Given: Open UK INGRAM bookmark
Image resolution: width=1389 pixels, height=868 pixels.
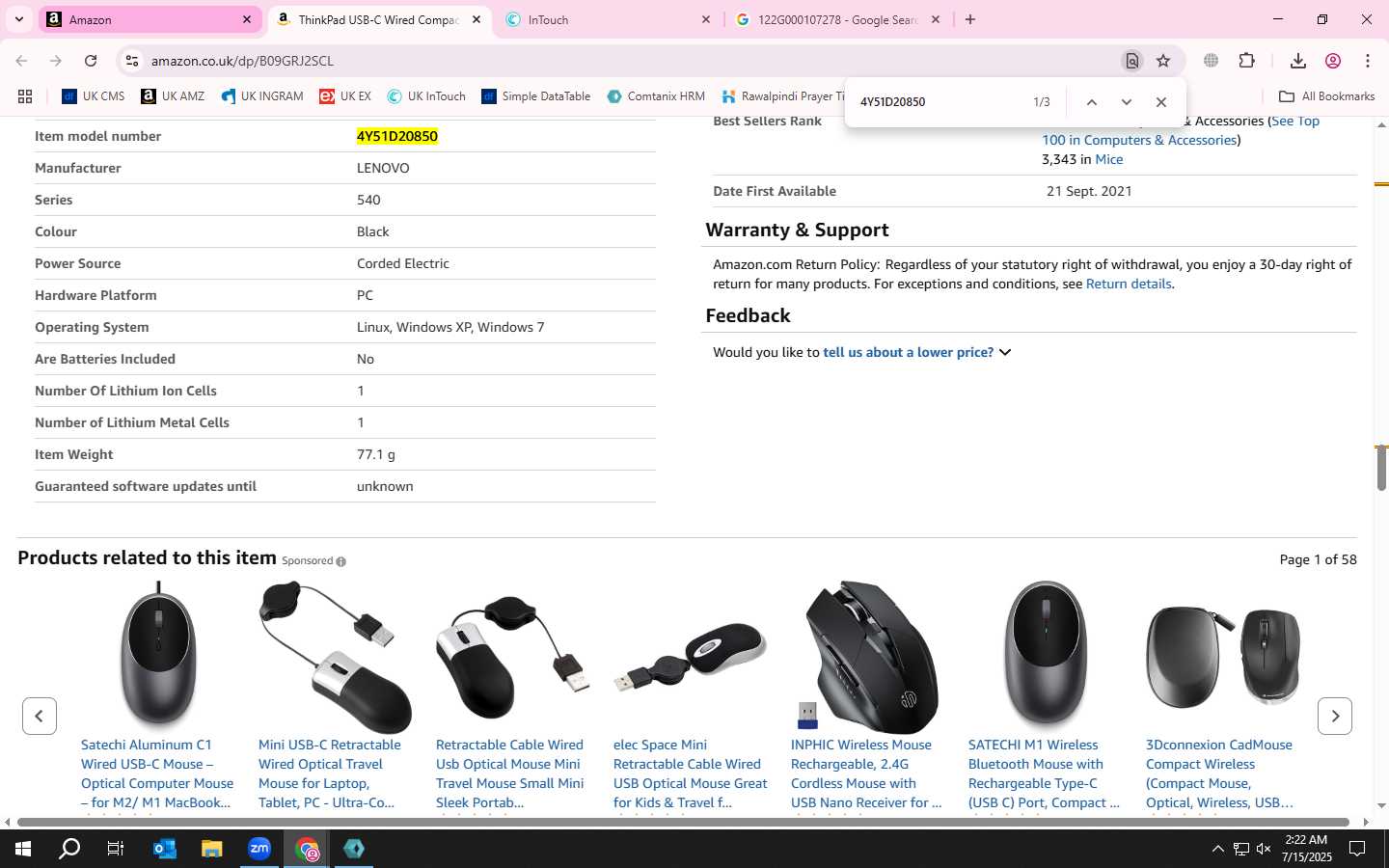Looking at the screenshot, I should [262, 96].
